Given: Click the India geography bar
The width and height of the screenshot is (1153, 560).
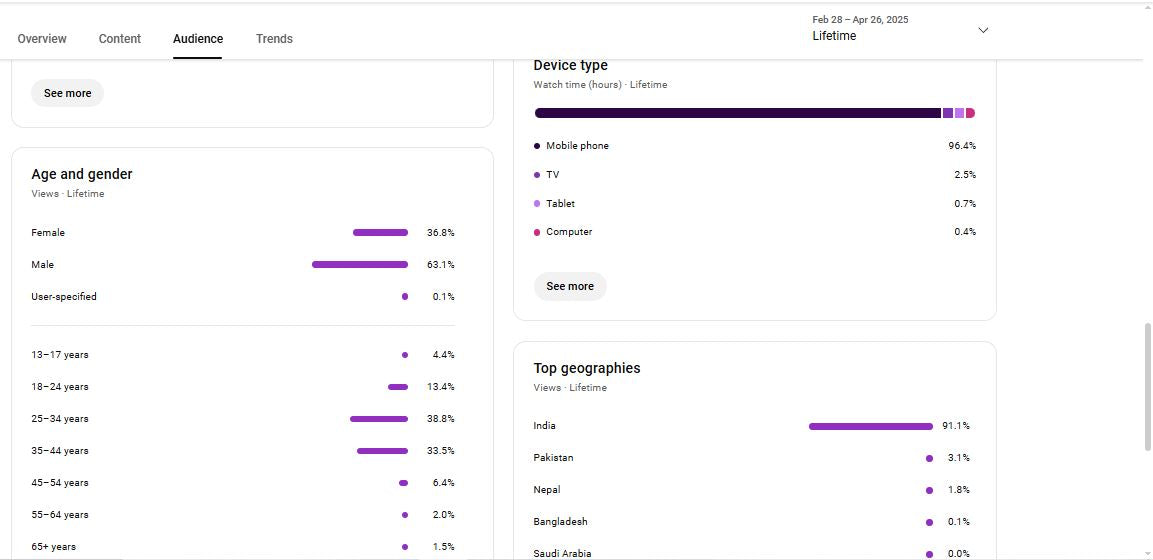Looking at the screenshot, I should pyautogui.click(x=870, y=427).
